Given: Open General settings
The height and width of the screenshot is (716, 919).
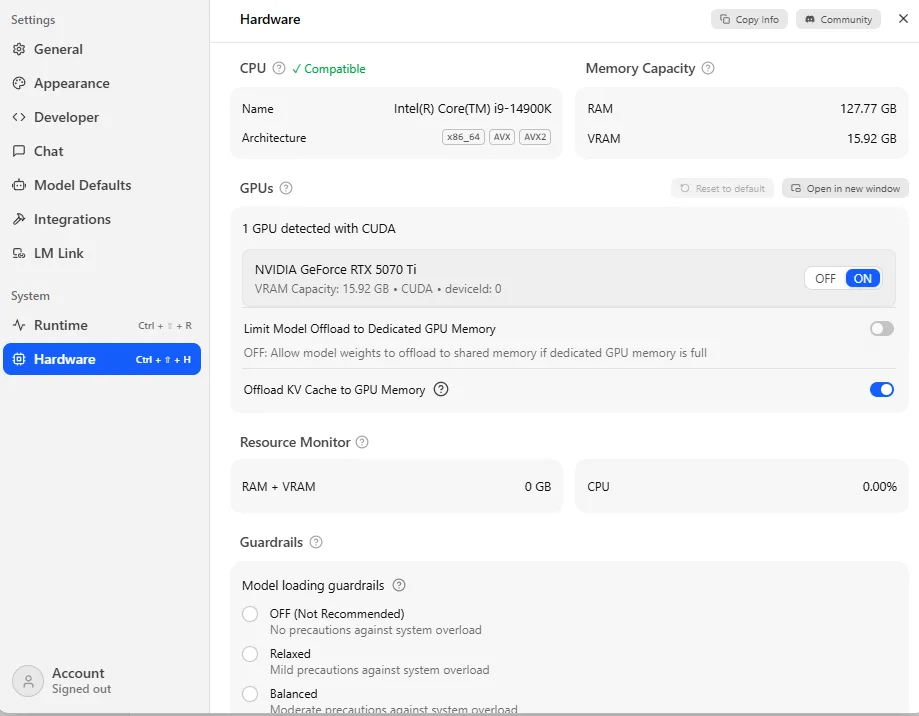Looking at the screenshot, I should pyautogui.click(x=102, y=49).
